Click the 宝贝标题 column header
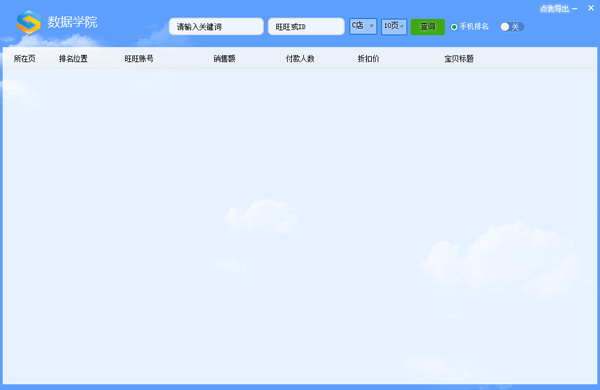600x390 pixels. (459, 59)
